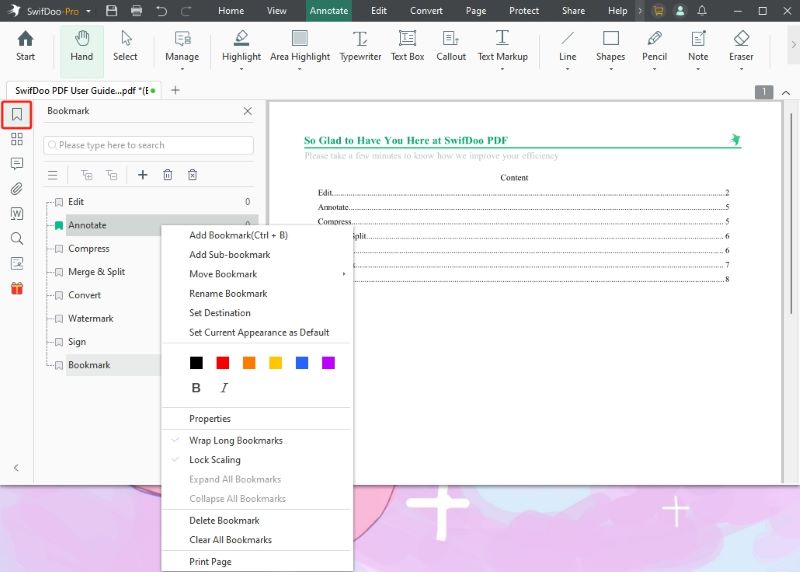Select the Eraser tool
The height and width of the screenshot is (572, 800).
click(741, 48)
